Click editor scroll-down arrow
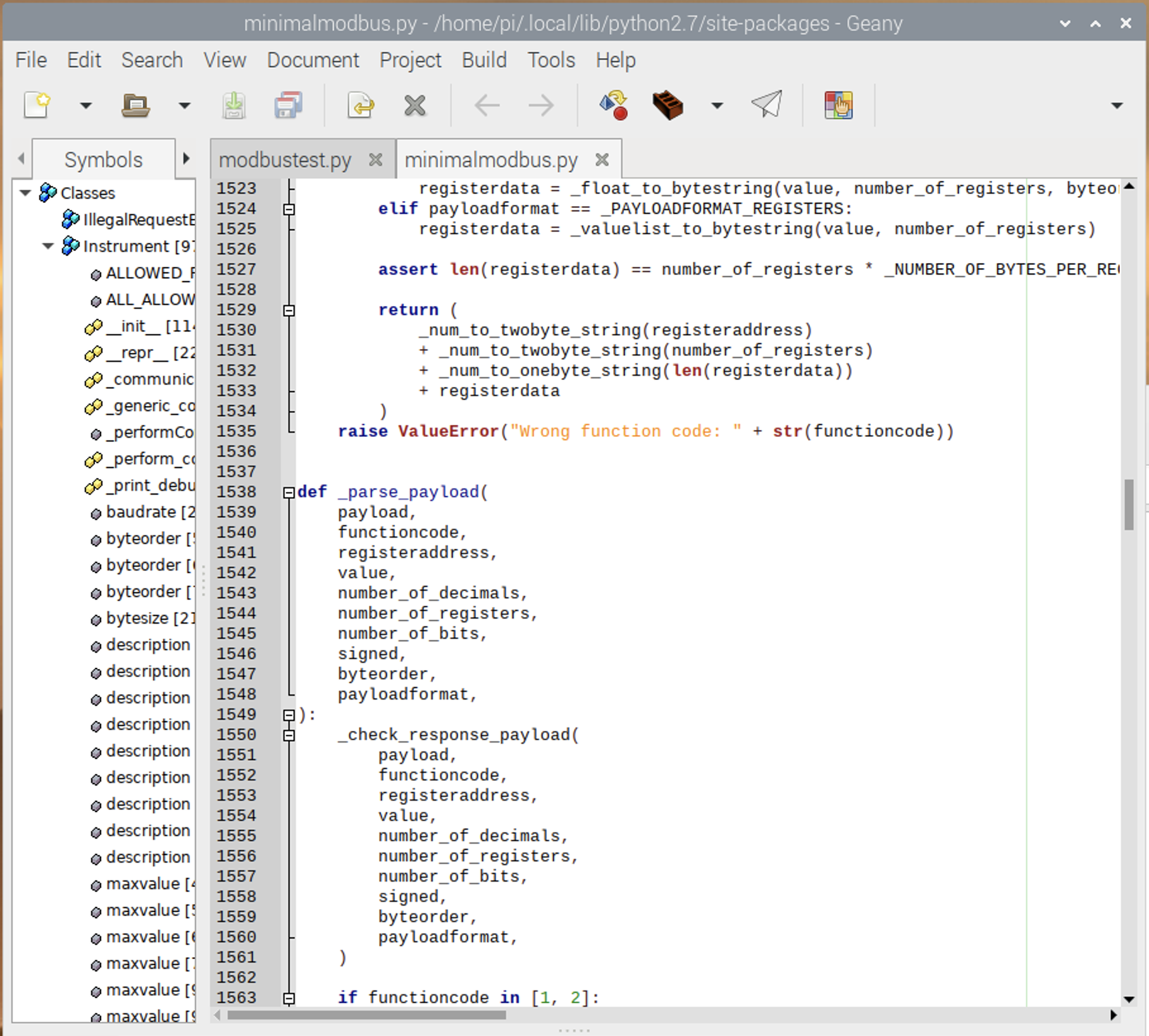This screenshot has height=1036, width=1149. [x=1129, y=999]
